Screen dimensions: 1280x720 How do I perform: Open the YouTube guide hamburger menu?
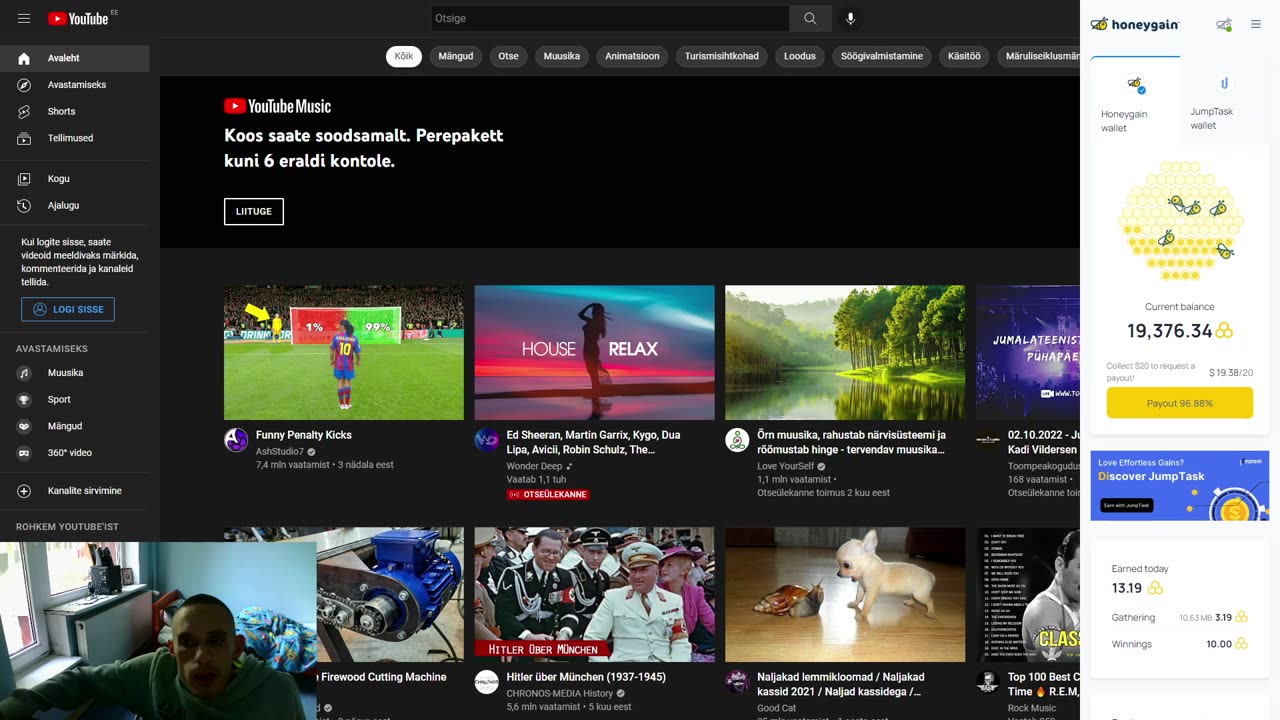coord(24,18)
